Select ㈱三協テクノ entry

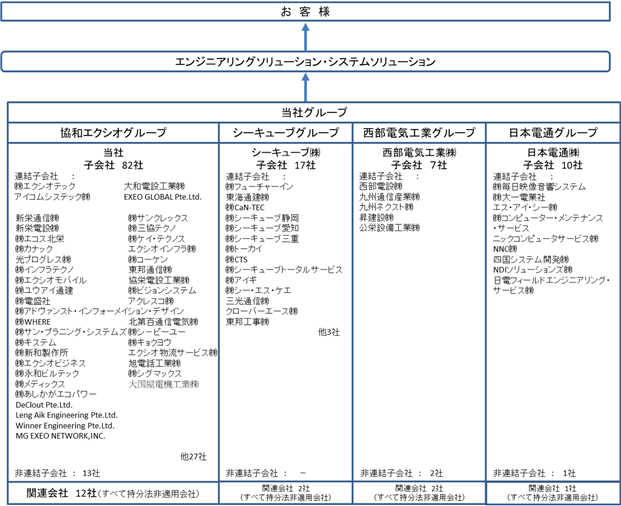coord(152,228)
